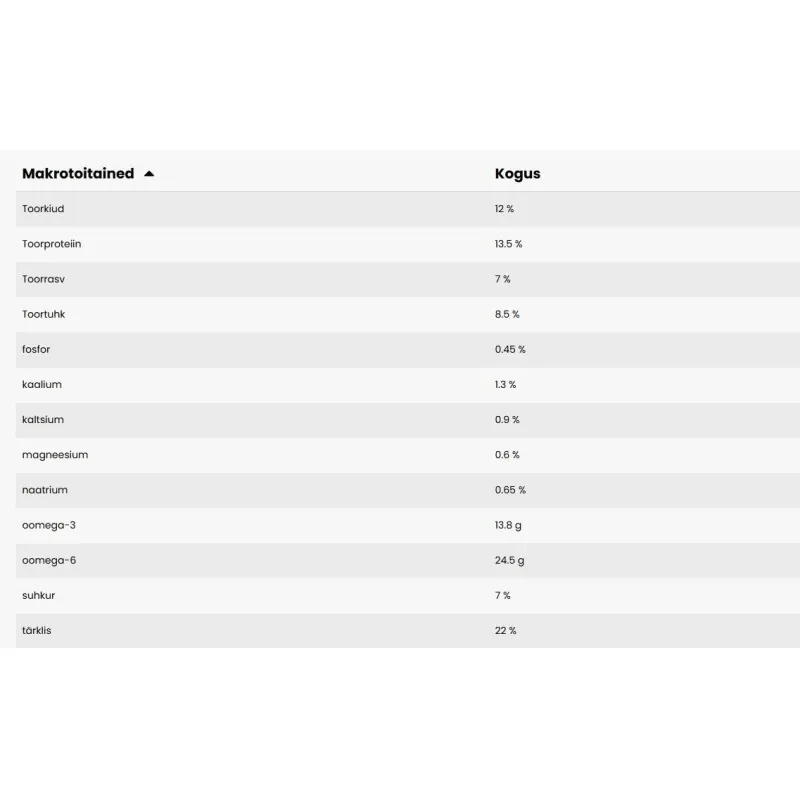Click the oomega-3 row label

click(x=49, y=525)
